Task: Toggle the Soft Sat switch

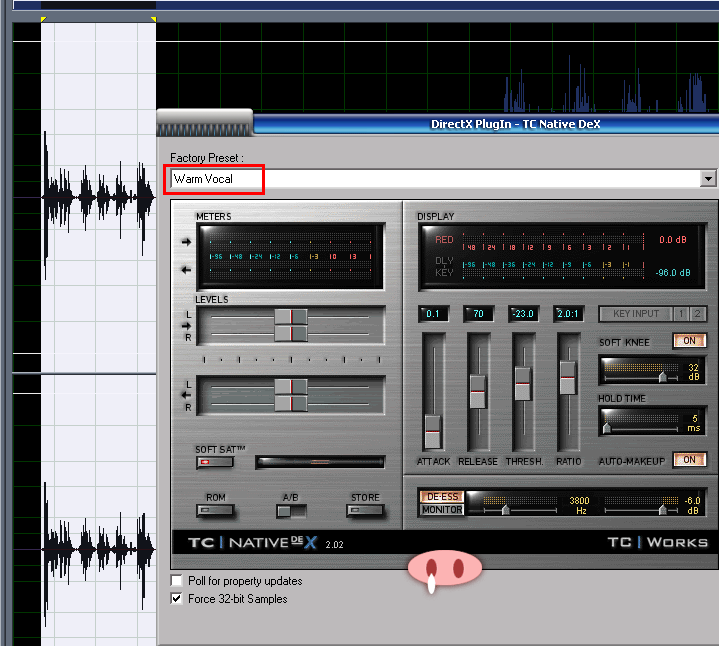Action: [x=215, y=462]
